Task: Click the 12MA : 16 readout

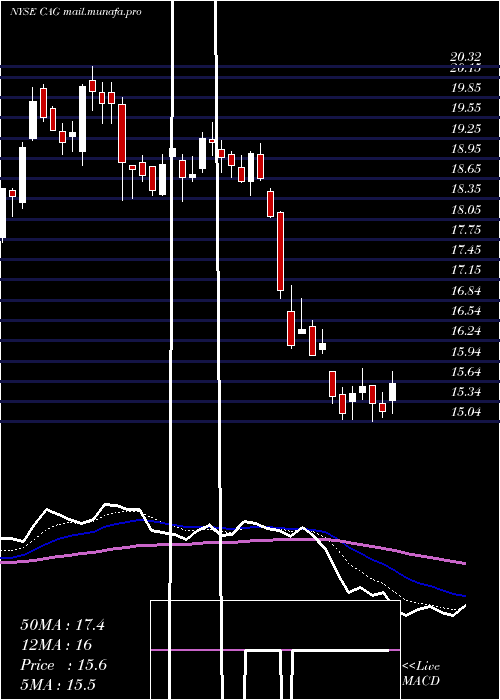Action: point(56,645)
